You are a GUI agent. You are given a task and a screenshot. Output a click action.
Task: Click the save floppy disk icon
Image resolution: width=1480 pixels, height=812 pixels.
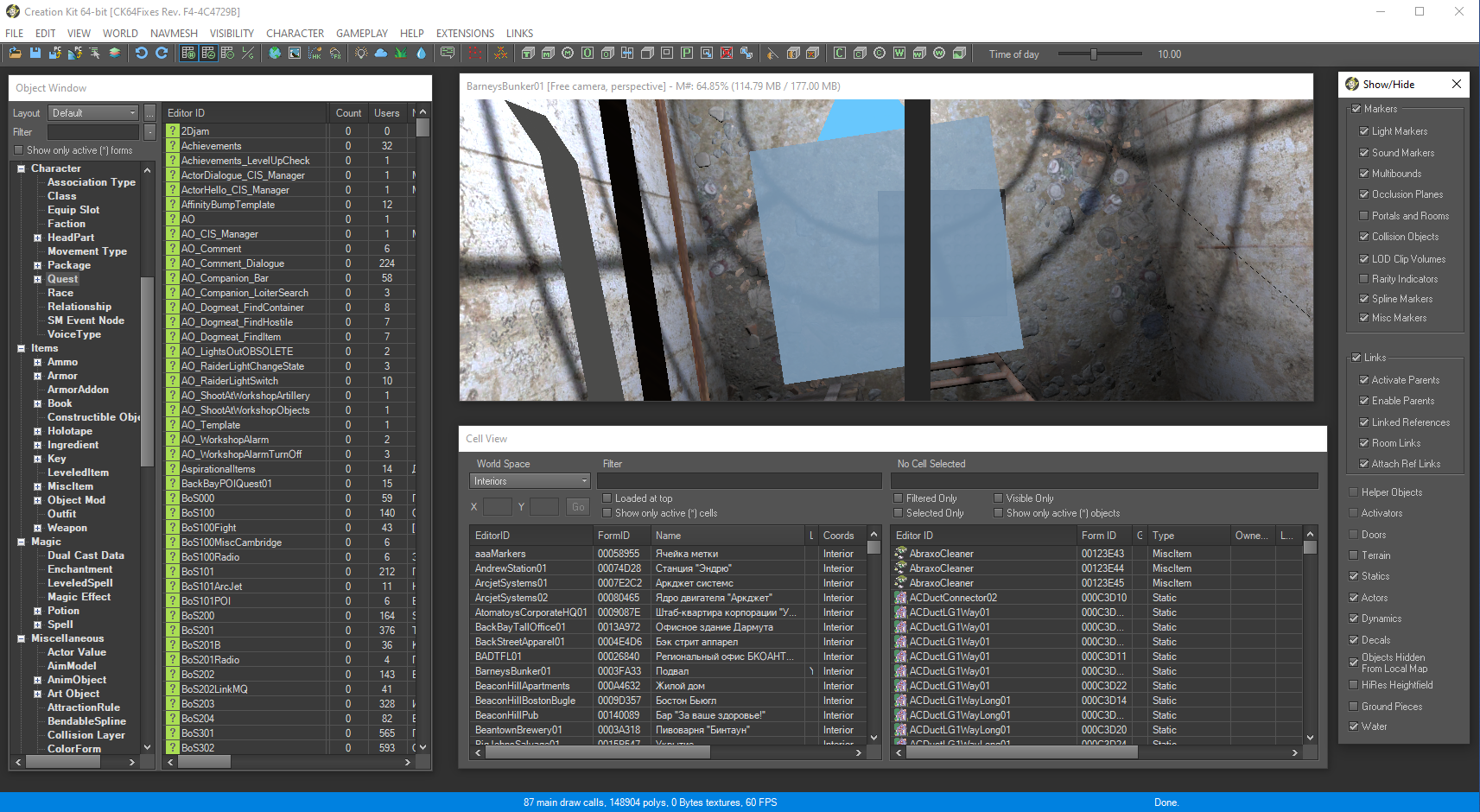coord(35,54)
